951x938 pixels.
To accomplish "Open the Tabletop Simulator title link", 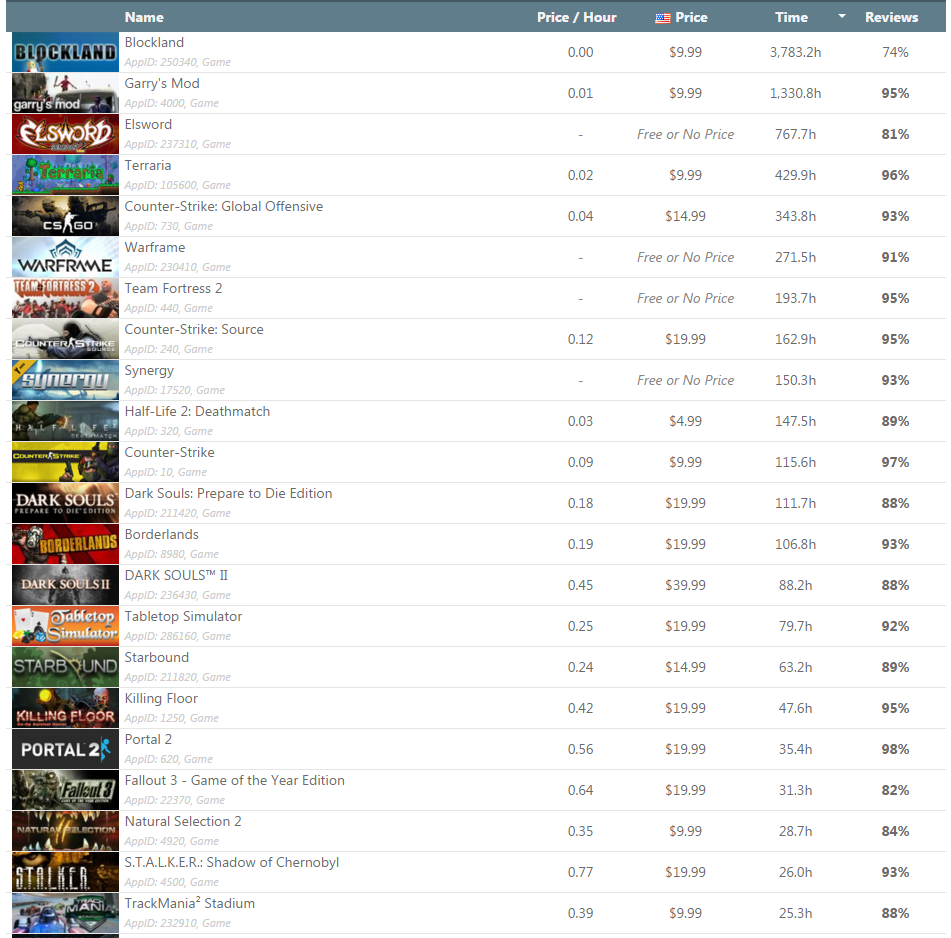I will click(x=183, y=617).
